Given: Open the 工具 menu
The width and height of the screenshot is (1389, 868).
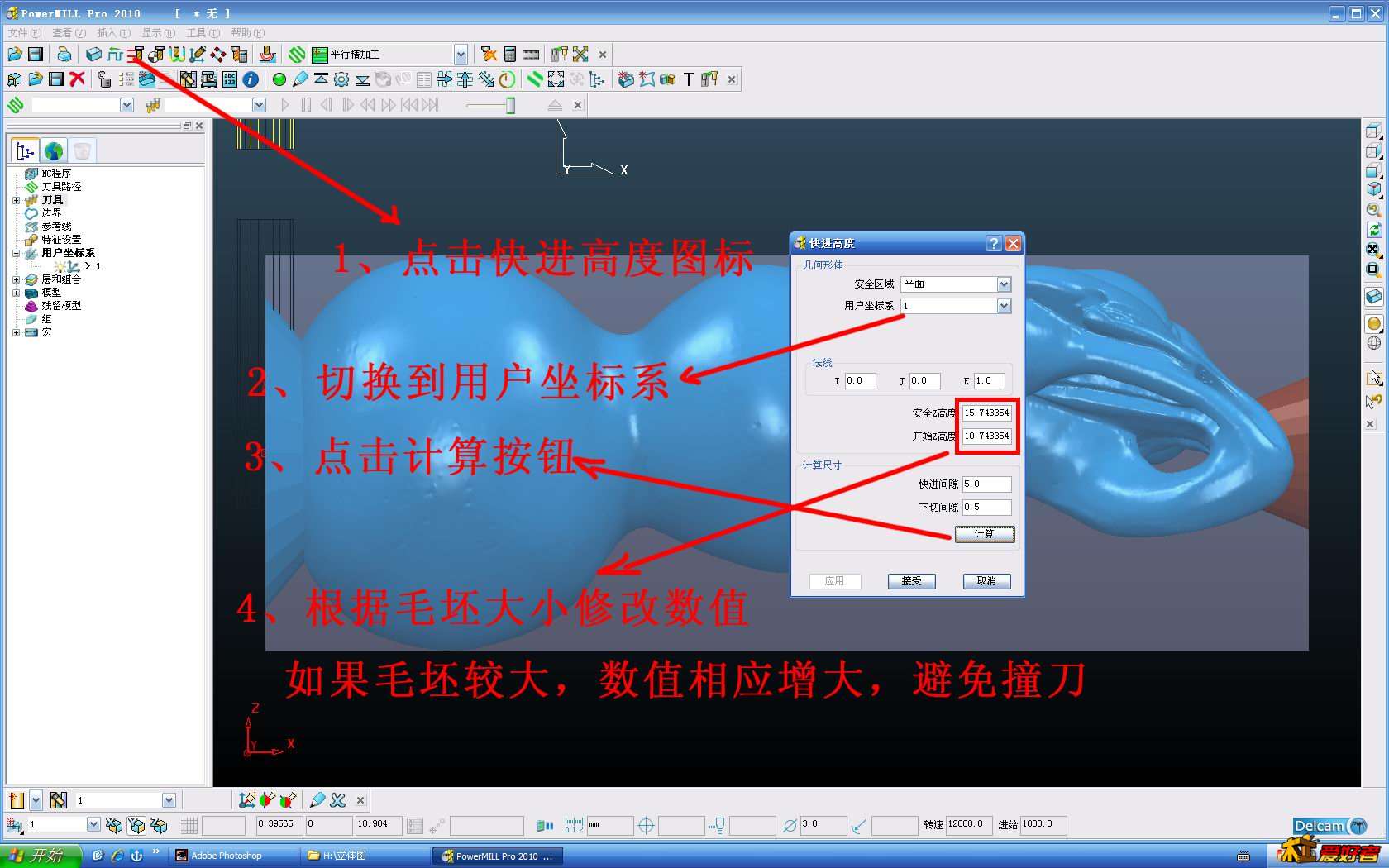Looking at the screenshot, I should 203,33.
